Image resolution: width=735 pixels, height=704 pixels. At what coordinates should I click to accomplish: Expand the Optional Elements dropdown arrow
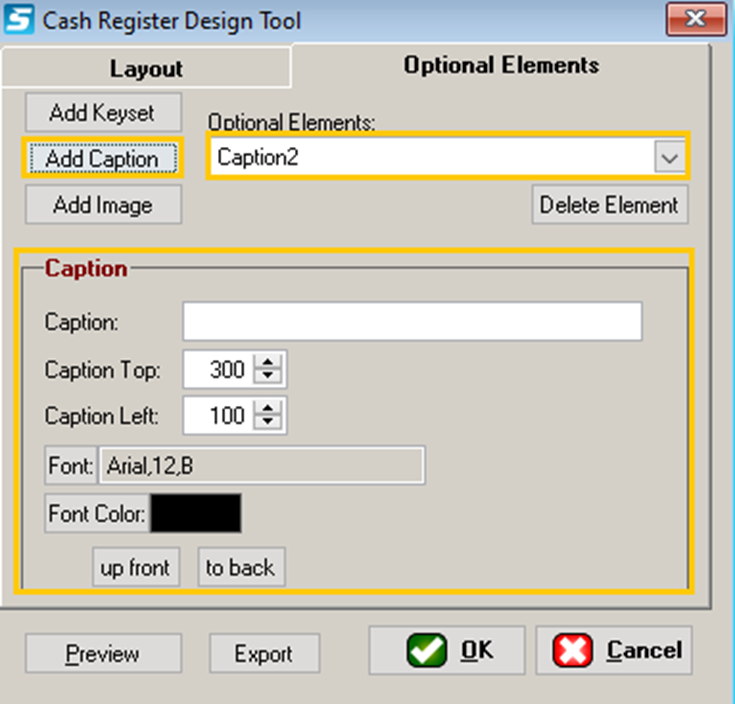click(668, 158)
